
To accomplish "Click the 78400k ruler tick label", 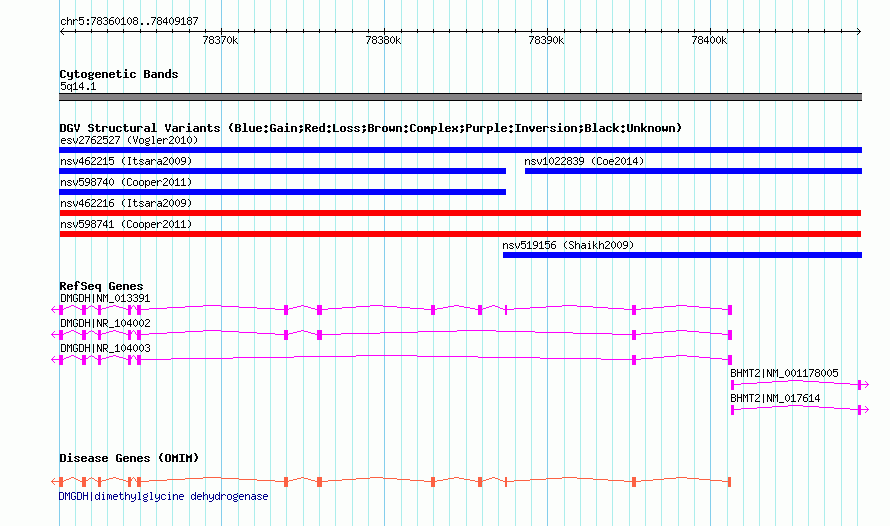I will (x=709, y=40).
